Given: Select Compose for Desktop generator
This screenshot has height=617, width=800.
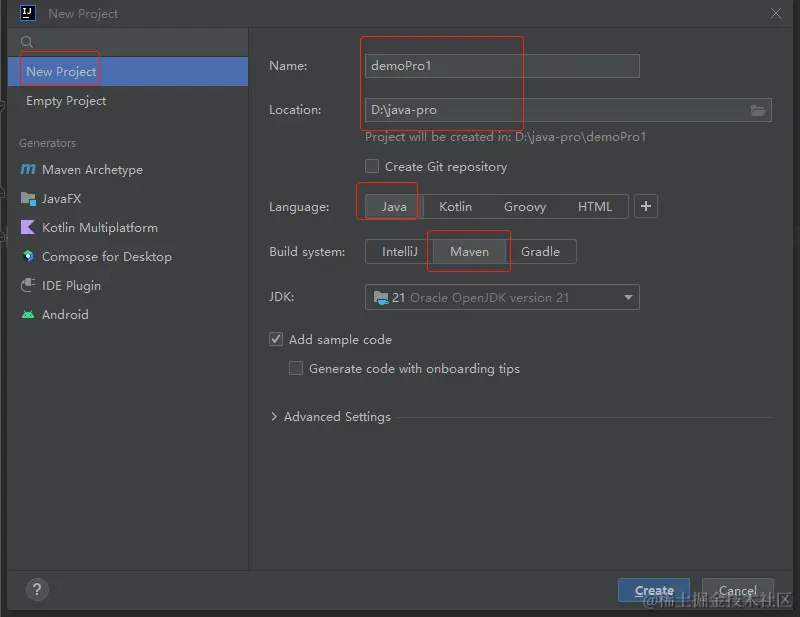Looking at the screenshot, I should 128,257.
